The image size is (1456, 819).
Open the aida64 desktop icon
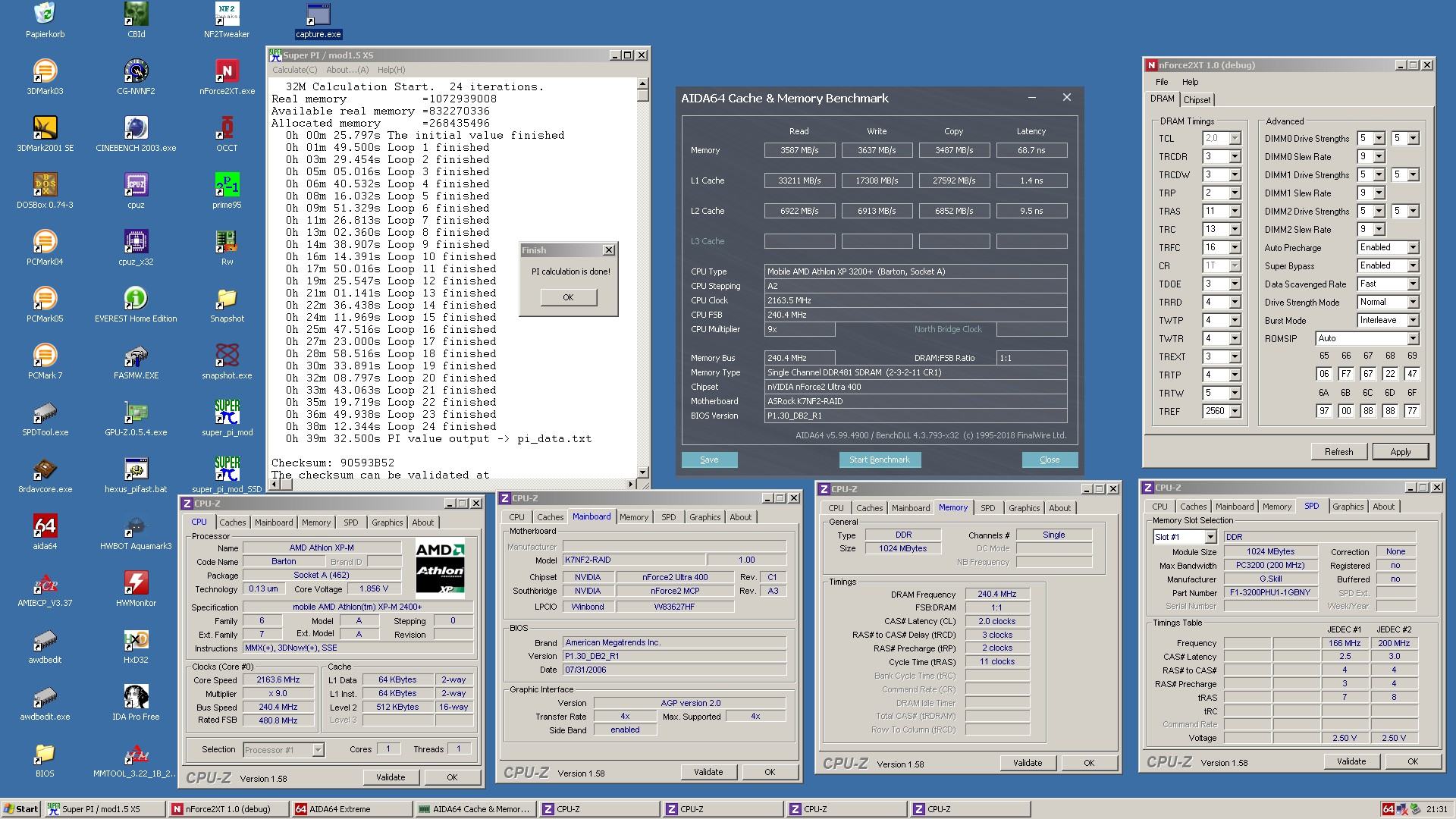45,532
